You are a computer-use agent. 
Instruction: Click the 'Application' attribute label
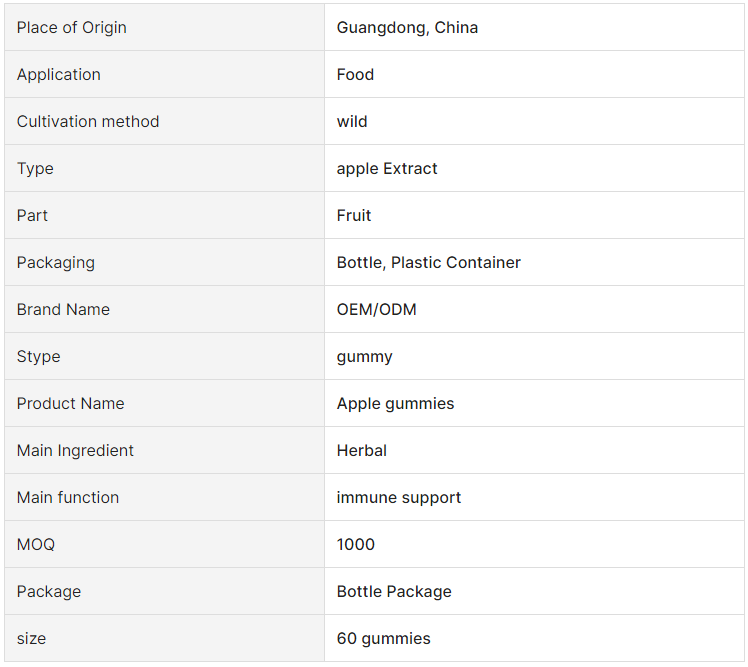coord(59,75)
